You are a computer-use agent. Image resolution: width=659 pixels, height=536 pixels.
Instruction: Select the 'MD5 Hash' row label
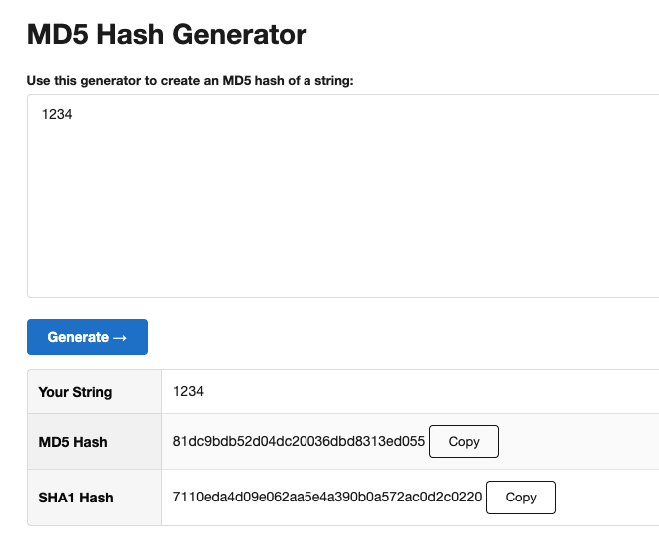[73, 442]
